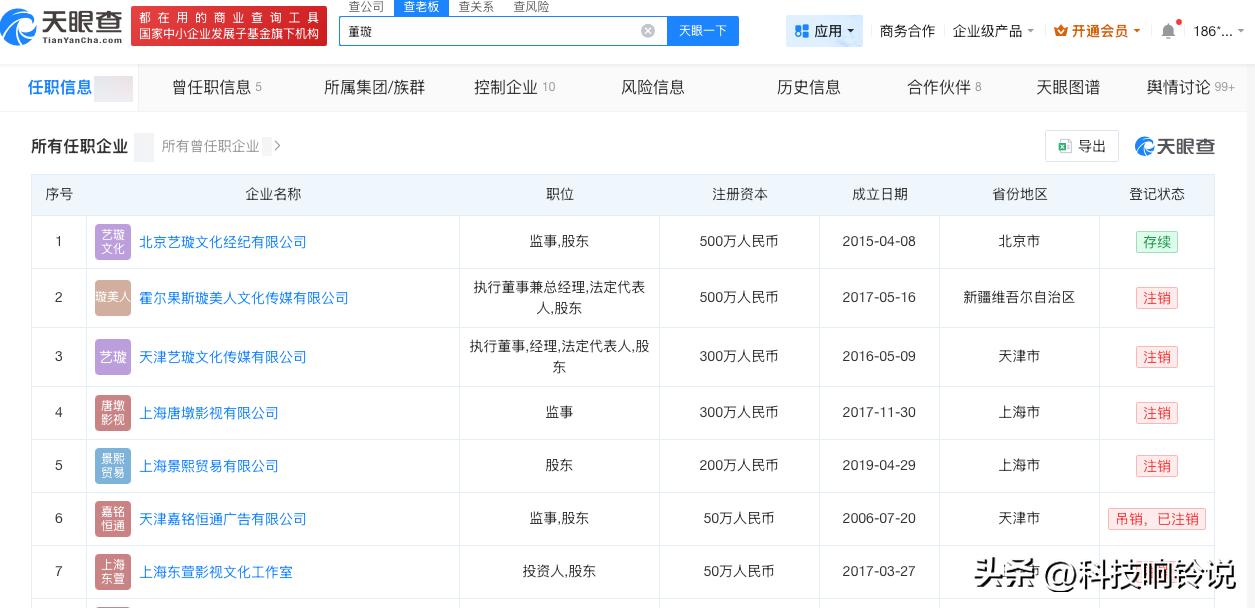Open the 开通会员 dropdown
Image resolution: width=1255 pixels, height=608 pixels.
point(1097,31)
